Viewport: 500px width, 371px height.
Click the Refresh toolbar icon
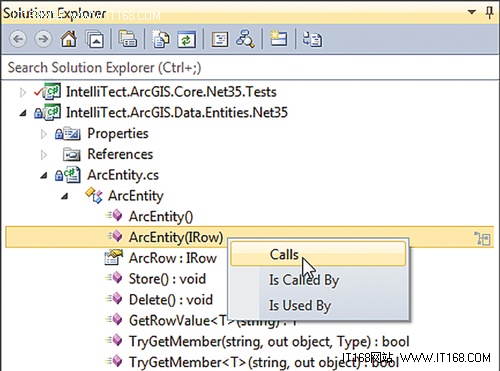[x=187, y=39]
